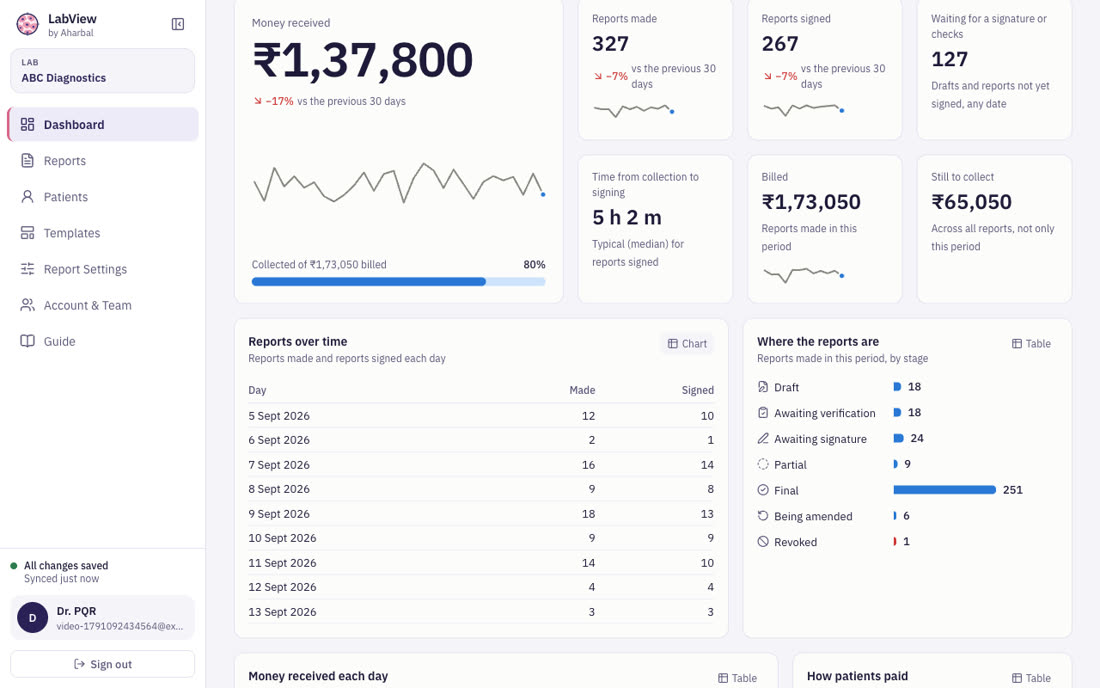Click the Still to collect ₹65,050 value
The width and height of the screenshot is (1100, 688).
971,202
